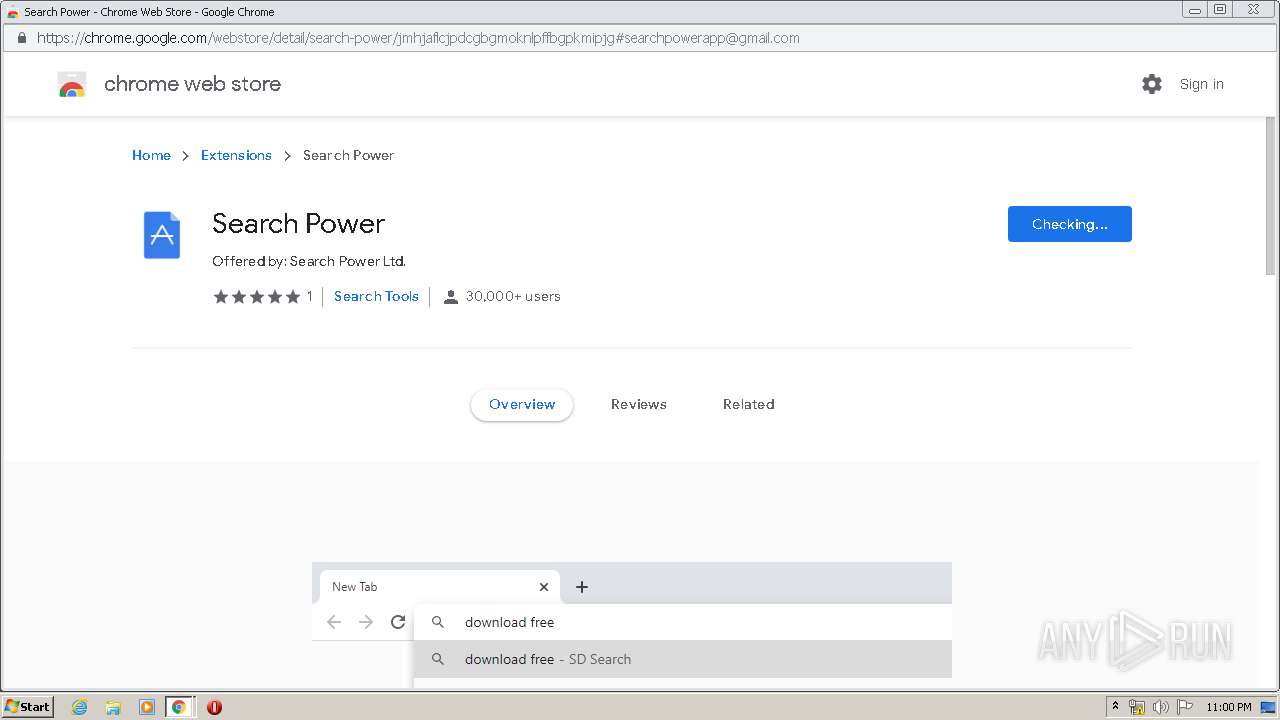Click the action center flag icon
This screenshot has height=720, width=1280.
[x=1184, y=707]
